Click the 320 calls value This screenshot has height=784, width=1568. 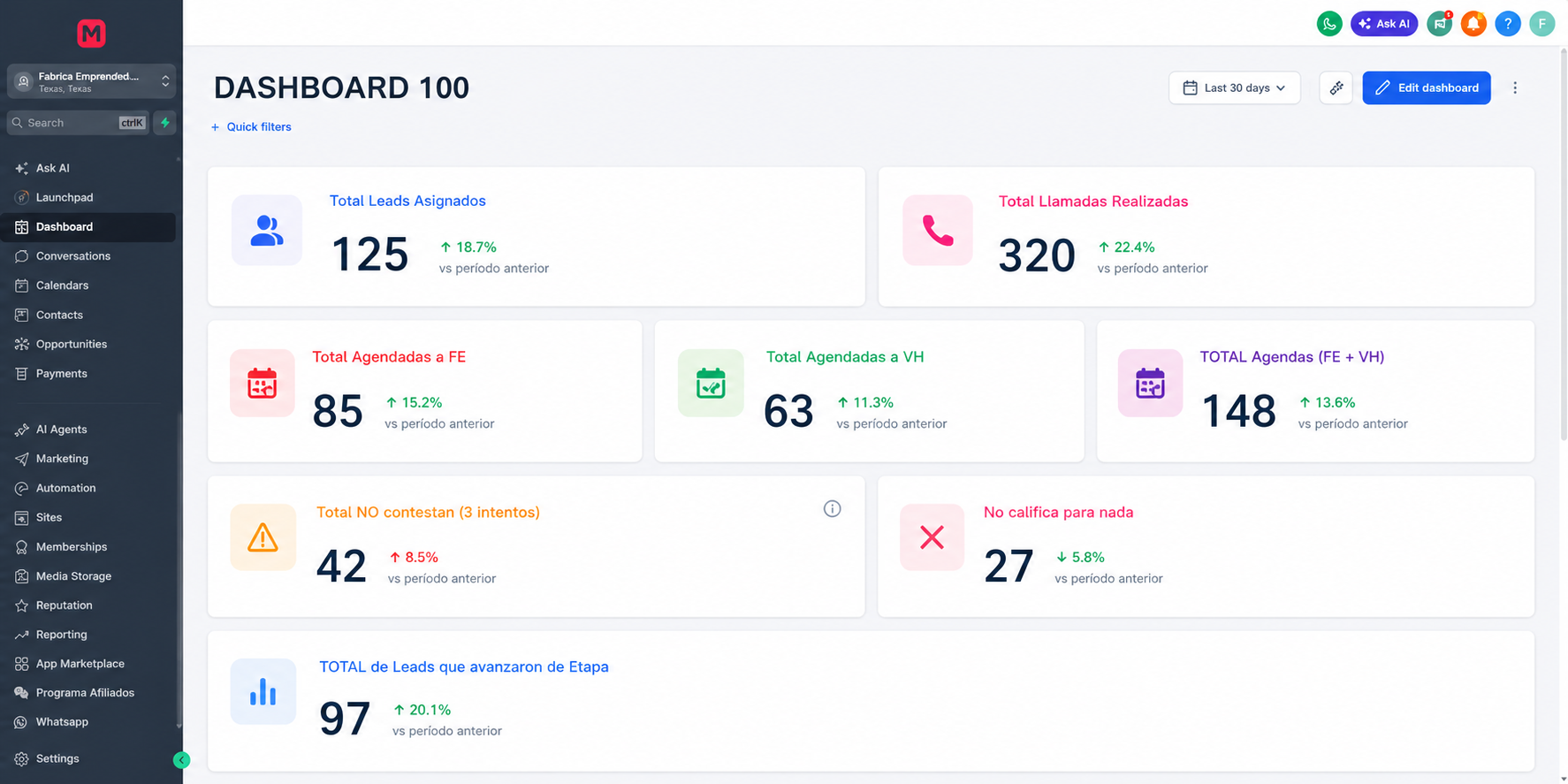coord(1037,255)
